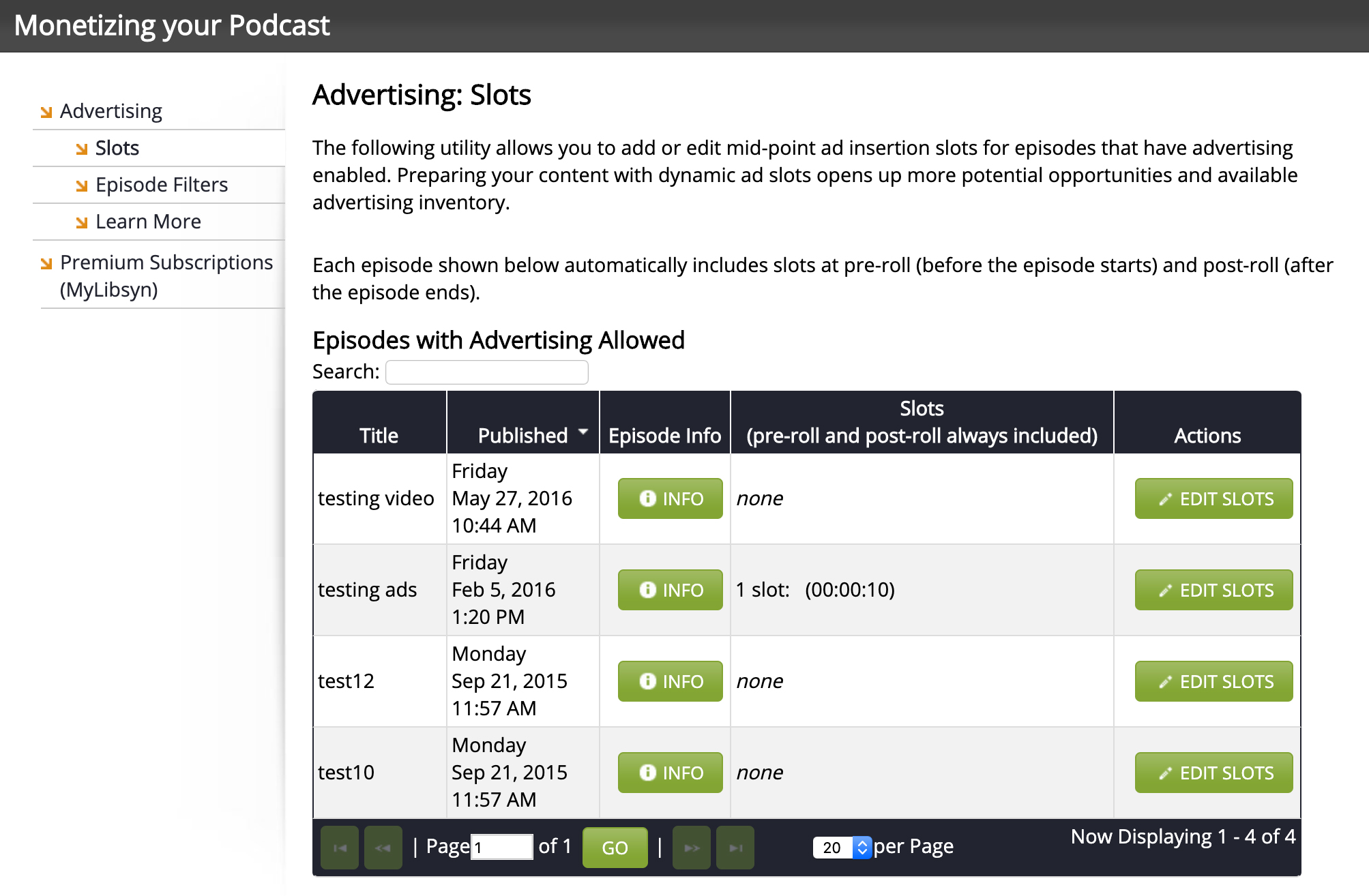Go to previous page arrow icon
Viewport: 1369px width, 896px height.
click(x=383, y=848)
